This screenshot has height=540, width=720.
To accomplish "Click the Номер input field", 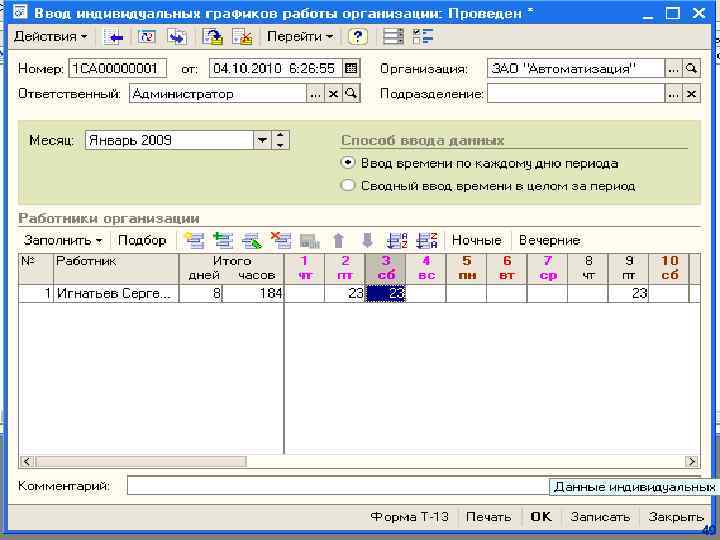I will [x=118, y=68].
